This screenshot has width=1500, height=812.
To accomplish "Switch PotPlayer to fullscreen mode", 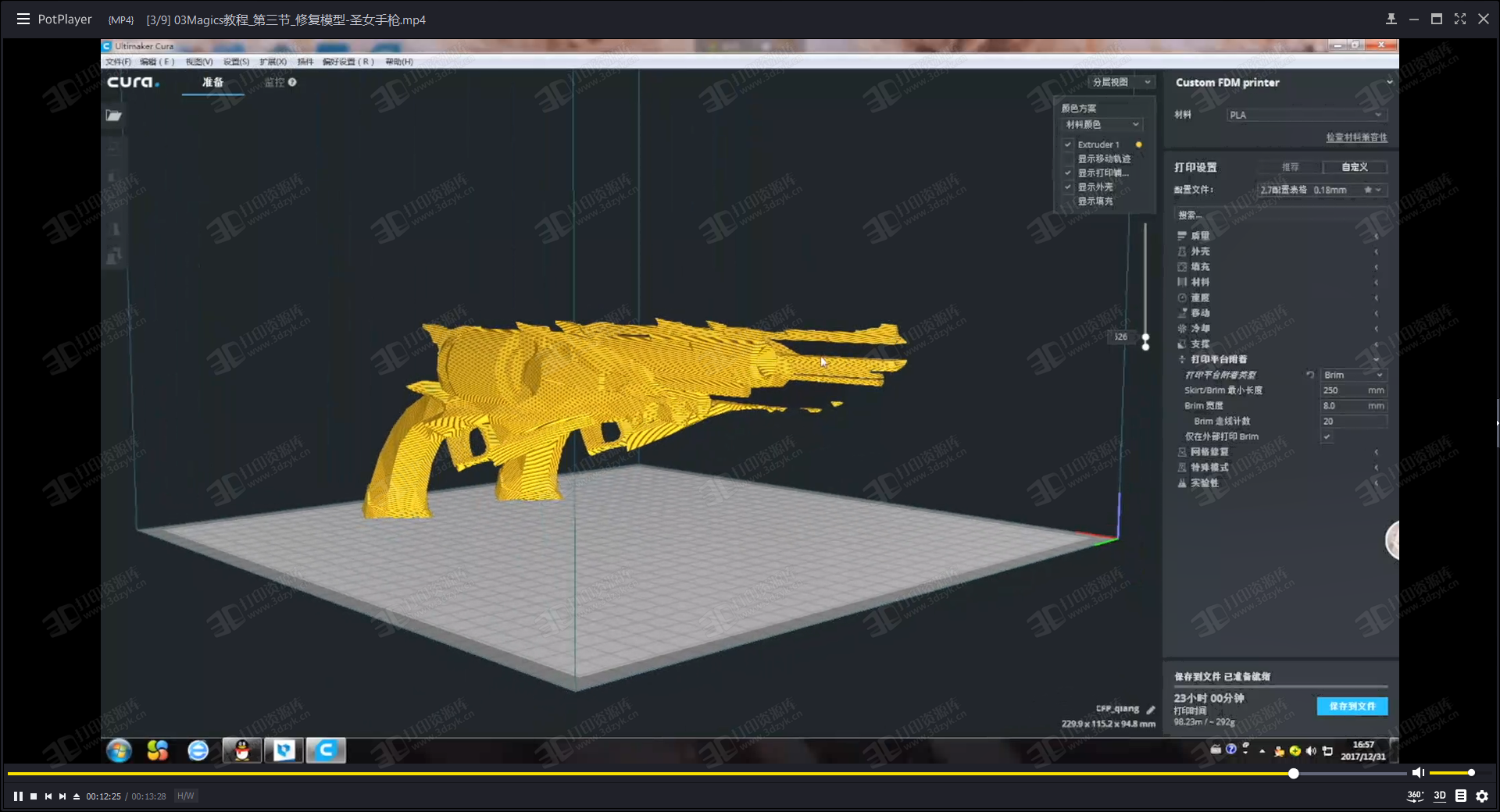I will 1460,19.
